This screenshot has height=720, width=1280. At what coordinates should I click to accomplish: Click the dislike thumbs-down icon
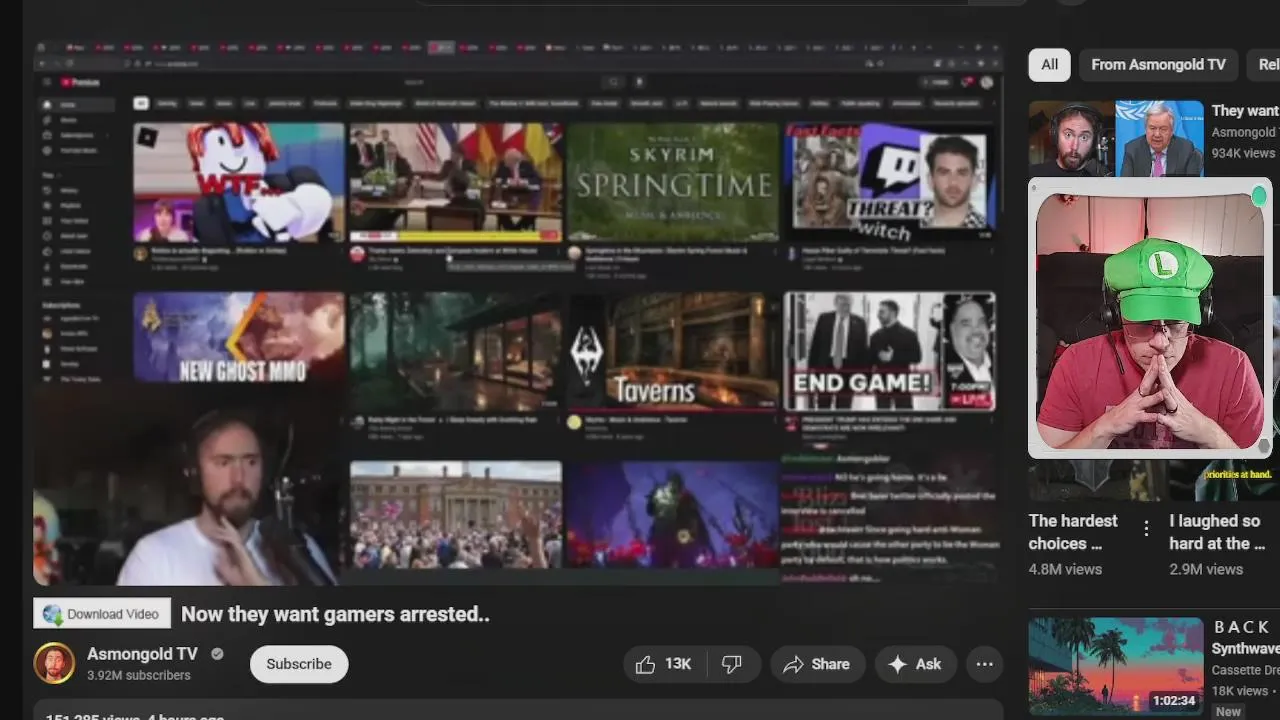tap(732, 664)
